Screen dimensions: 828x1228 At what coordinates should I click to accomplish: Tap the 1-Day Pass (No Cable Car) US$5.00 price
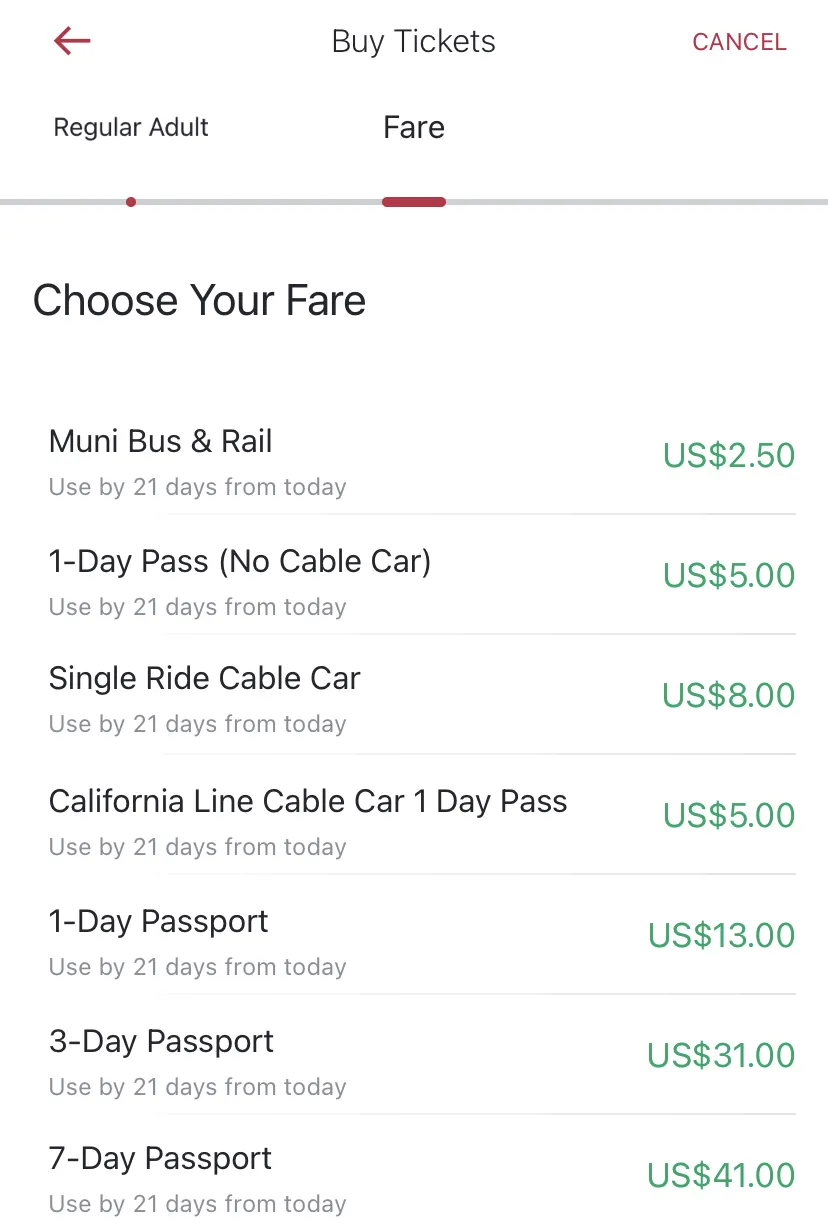click(728, 576)
